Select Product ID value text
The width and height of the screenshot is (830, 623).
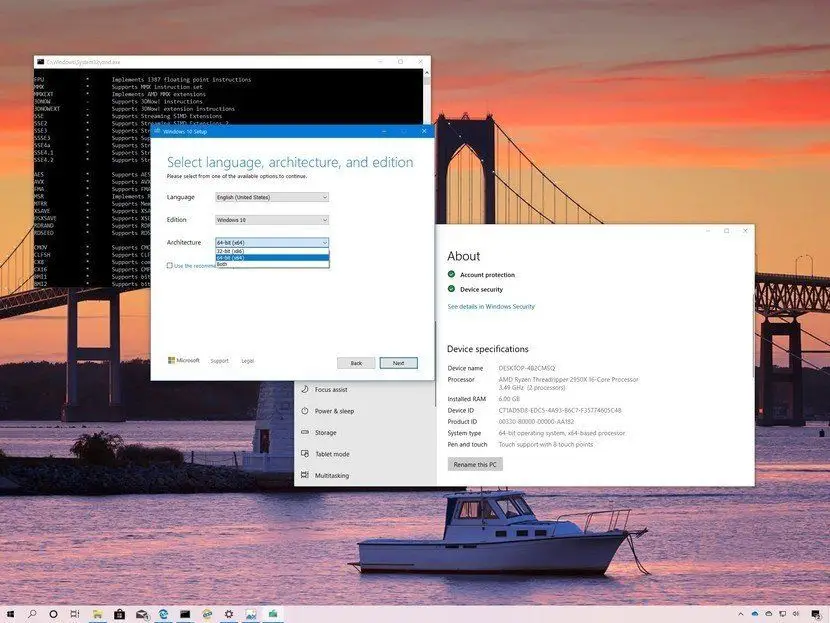pos(536,422)
